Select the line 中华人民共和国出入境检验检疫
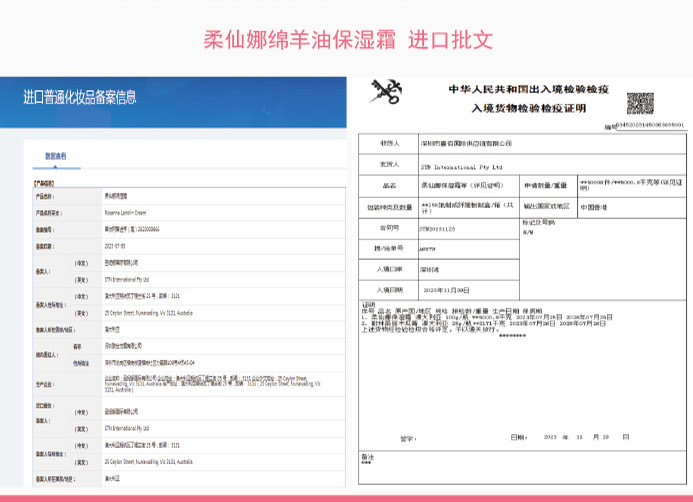 point(529,89)
